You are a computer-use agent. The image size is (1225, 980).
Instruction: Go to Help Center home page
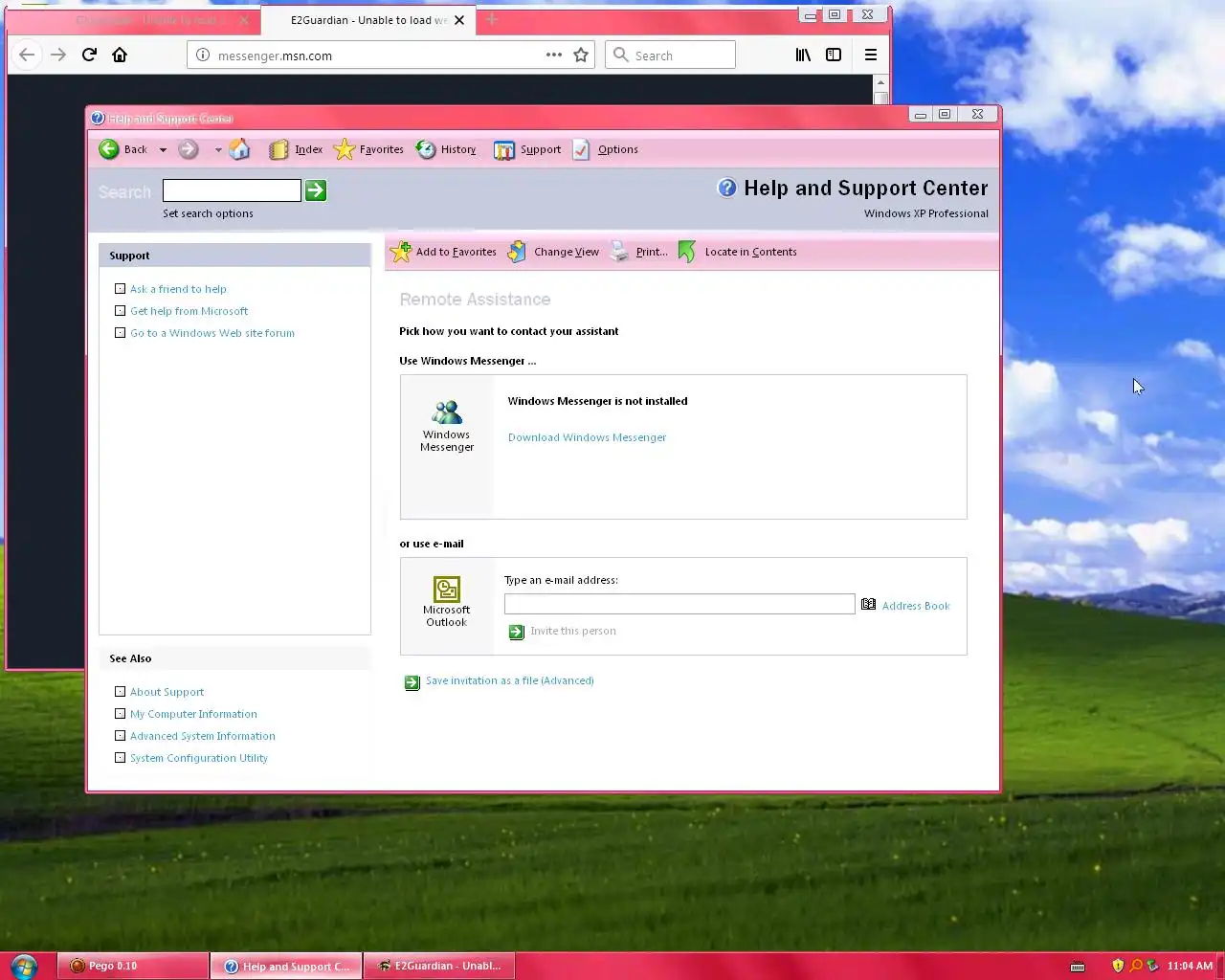(x=239, y=149)
